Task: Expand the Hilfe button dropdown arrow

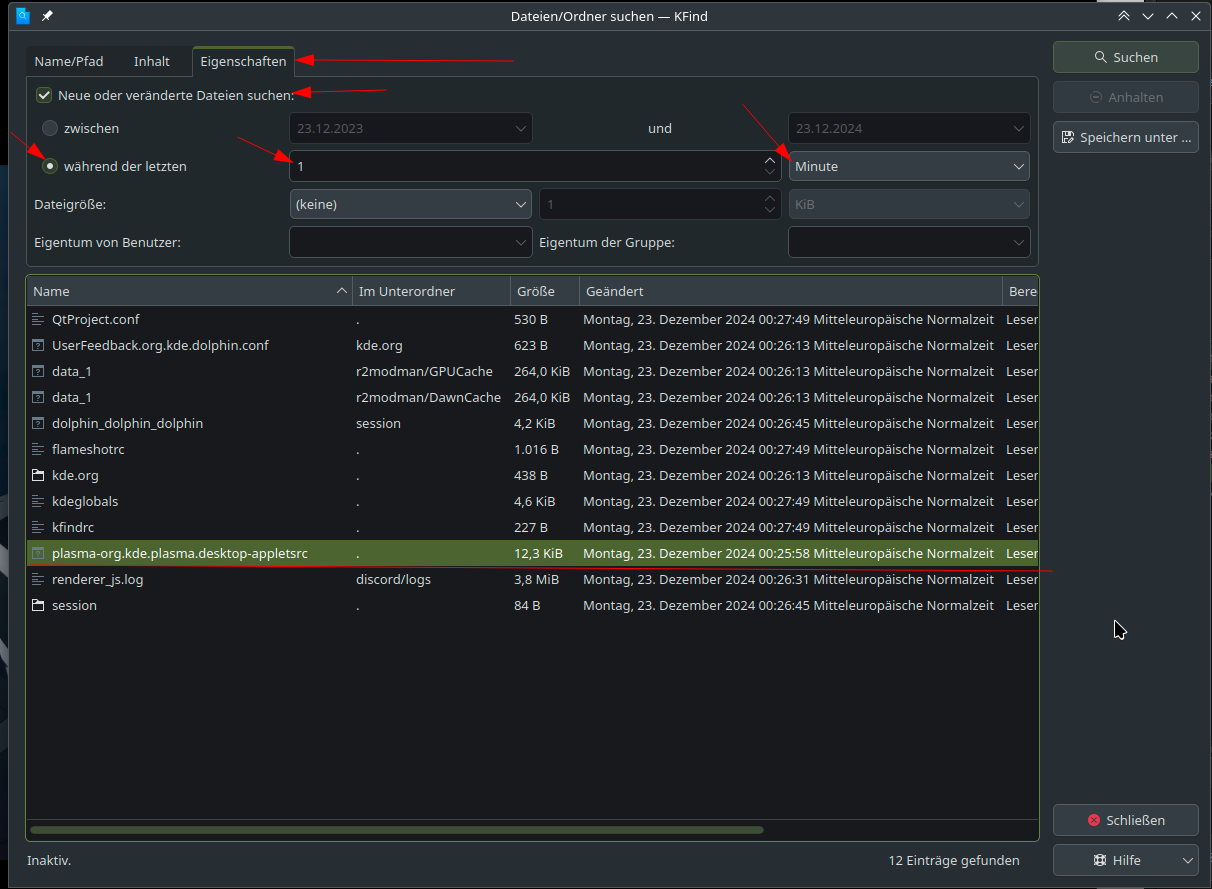Action: pos(1188,860)
